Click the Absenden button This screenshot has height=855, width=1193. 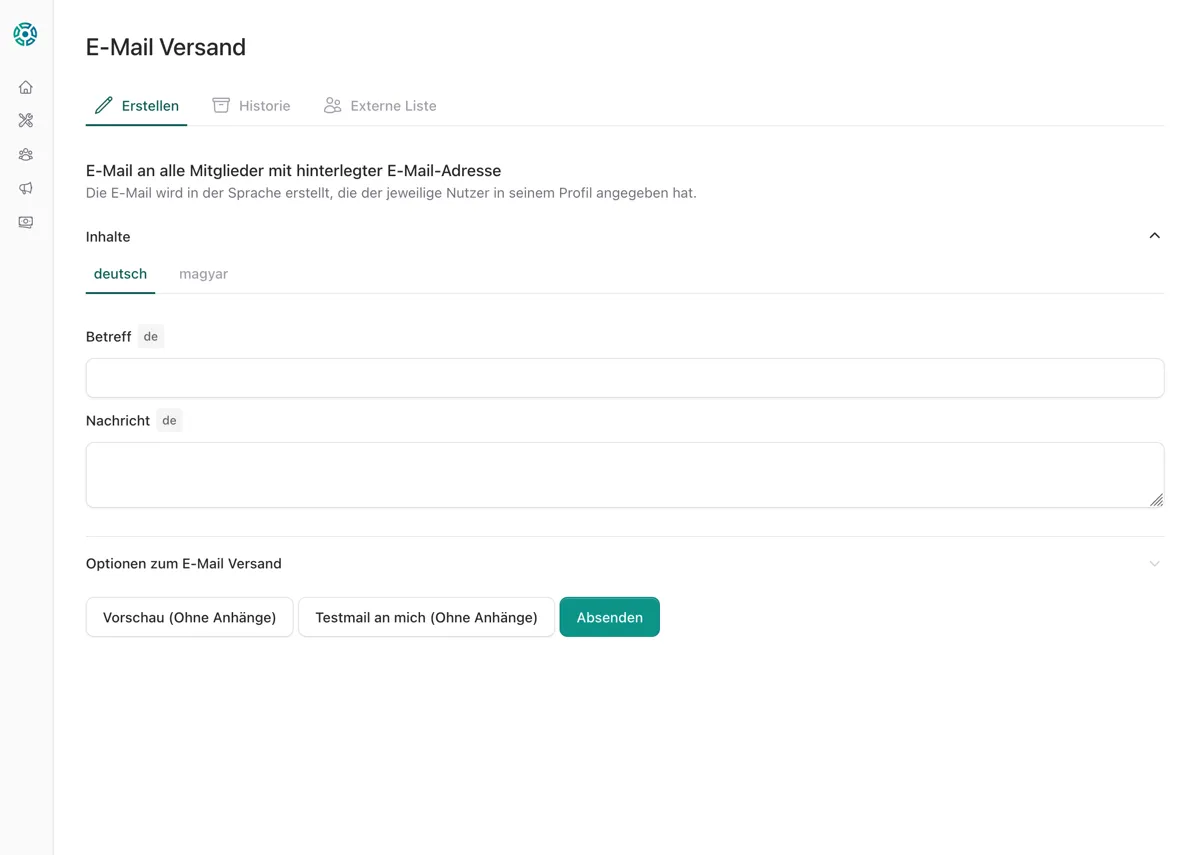tap(609, 617)
